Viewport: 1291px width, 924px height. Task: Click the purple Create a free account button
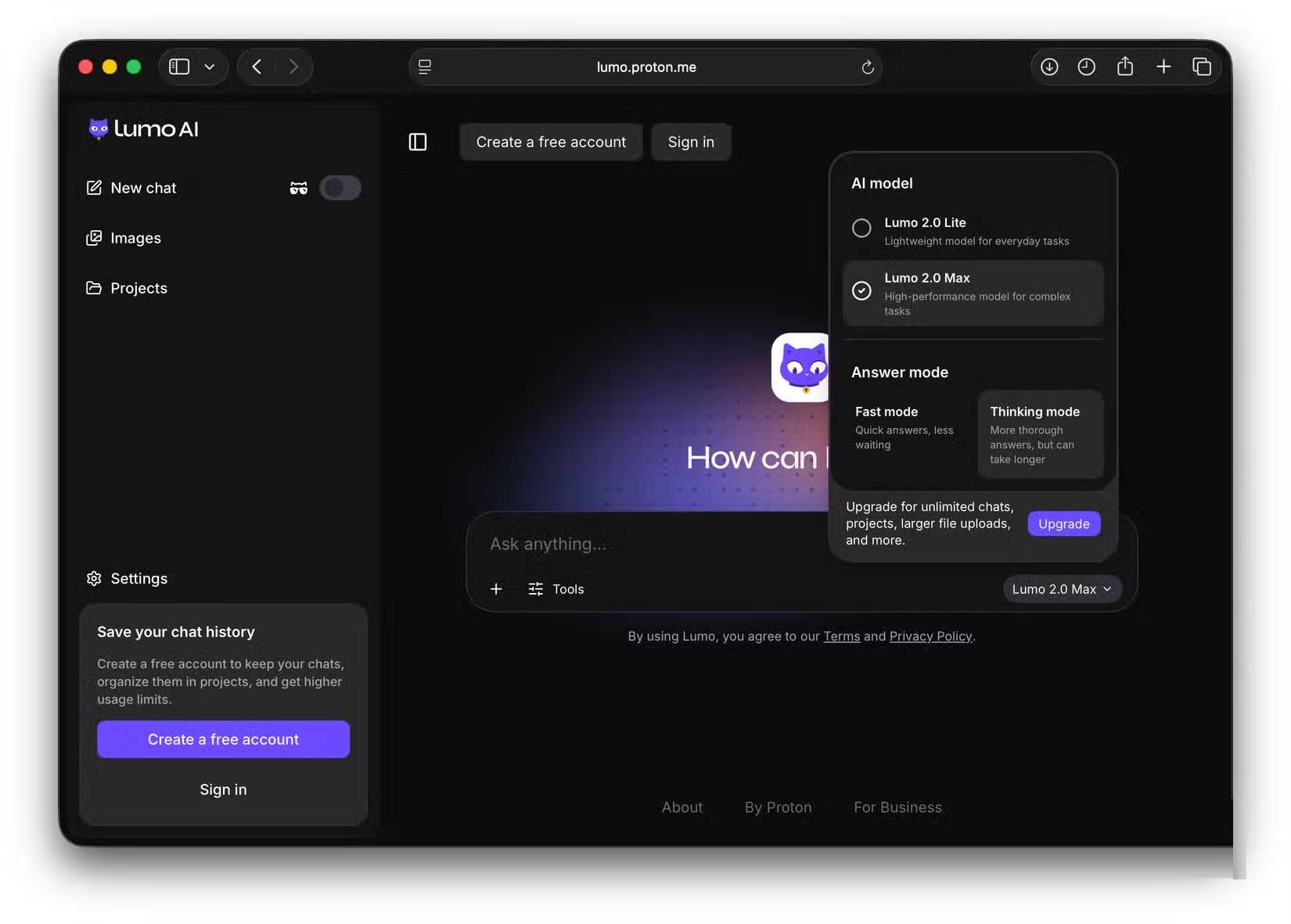pyautogui.click(x=223, y=739)
